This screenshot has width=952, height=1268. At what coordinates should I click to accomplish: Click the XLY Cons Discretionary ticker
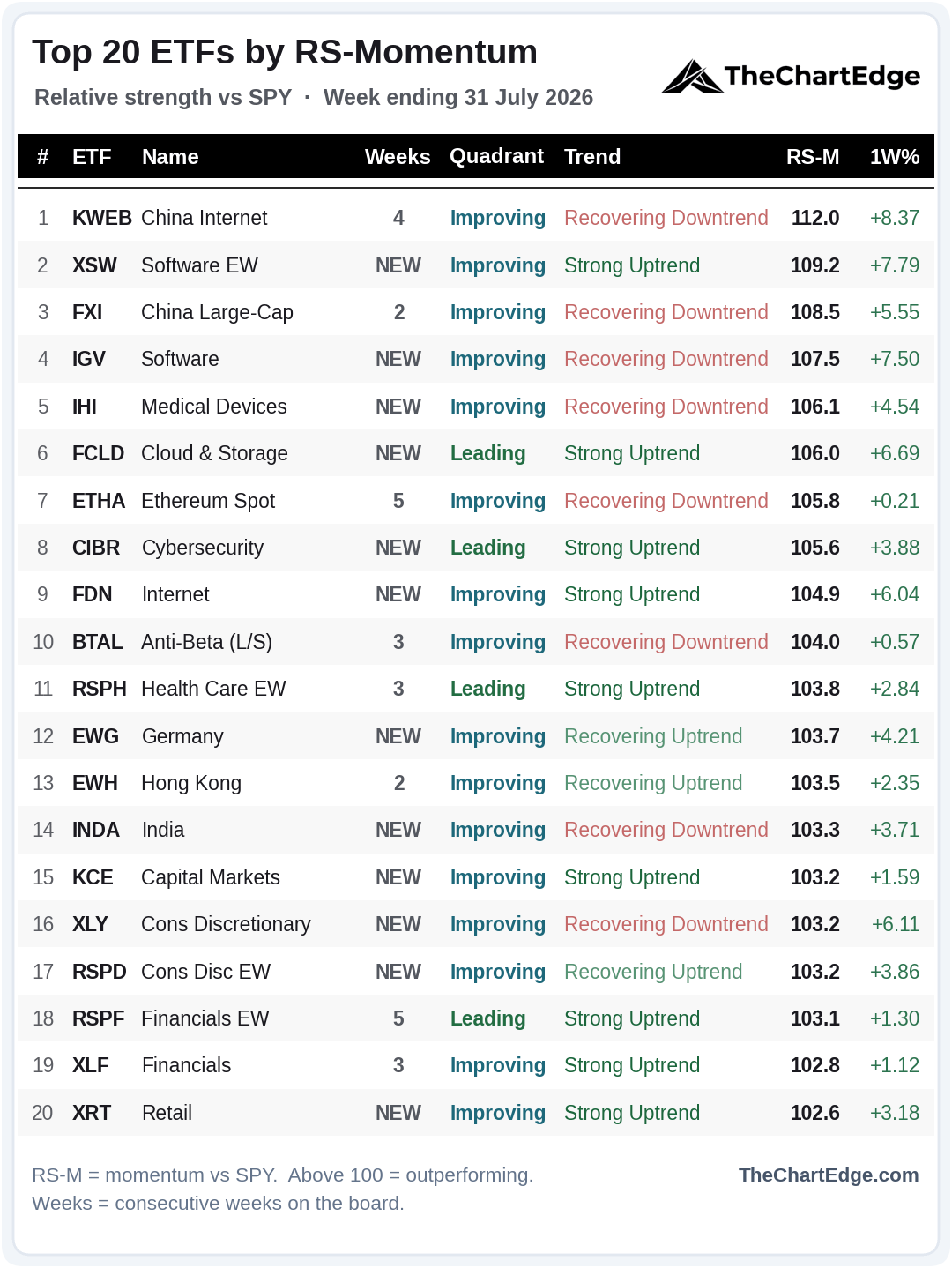90,924
